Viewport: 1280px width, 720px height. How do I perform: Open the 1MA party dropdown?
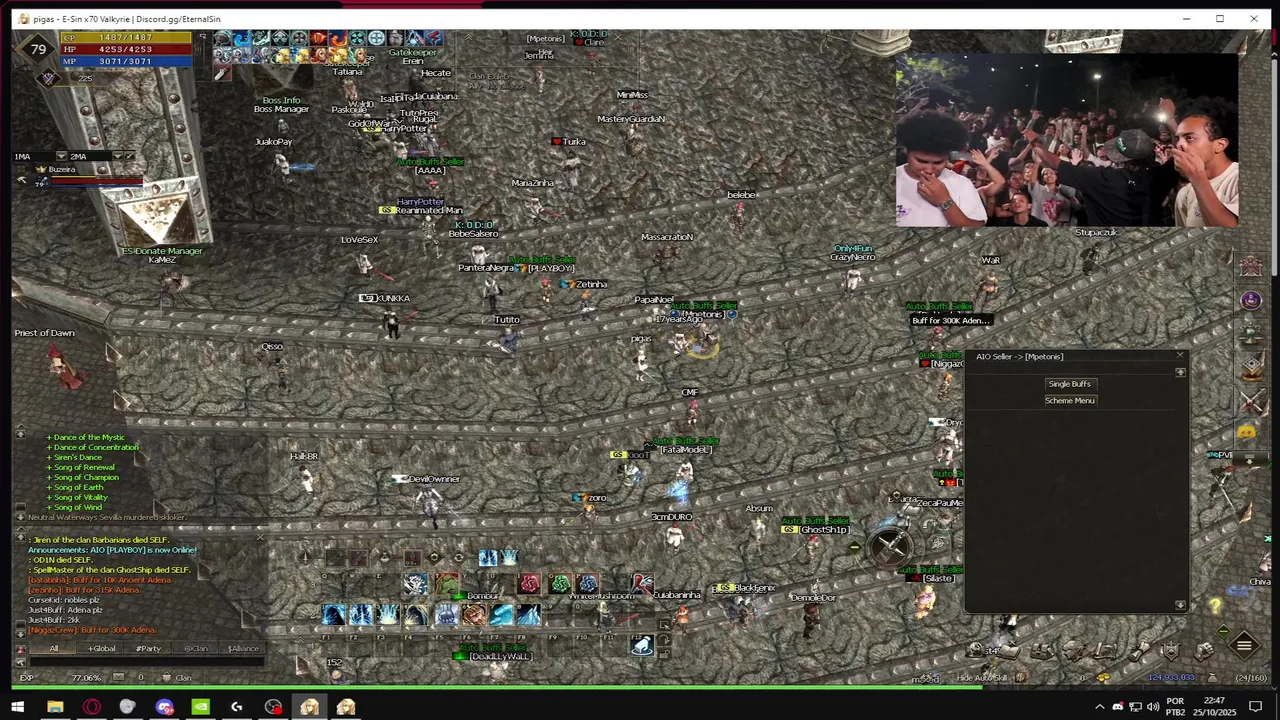pos(61,157)
